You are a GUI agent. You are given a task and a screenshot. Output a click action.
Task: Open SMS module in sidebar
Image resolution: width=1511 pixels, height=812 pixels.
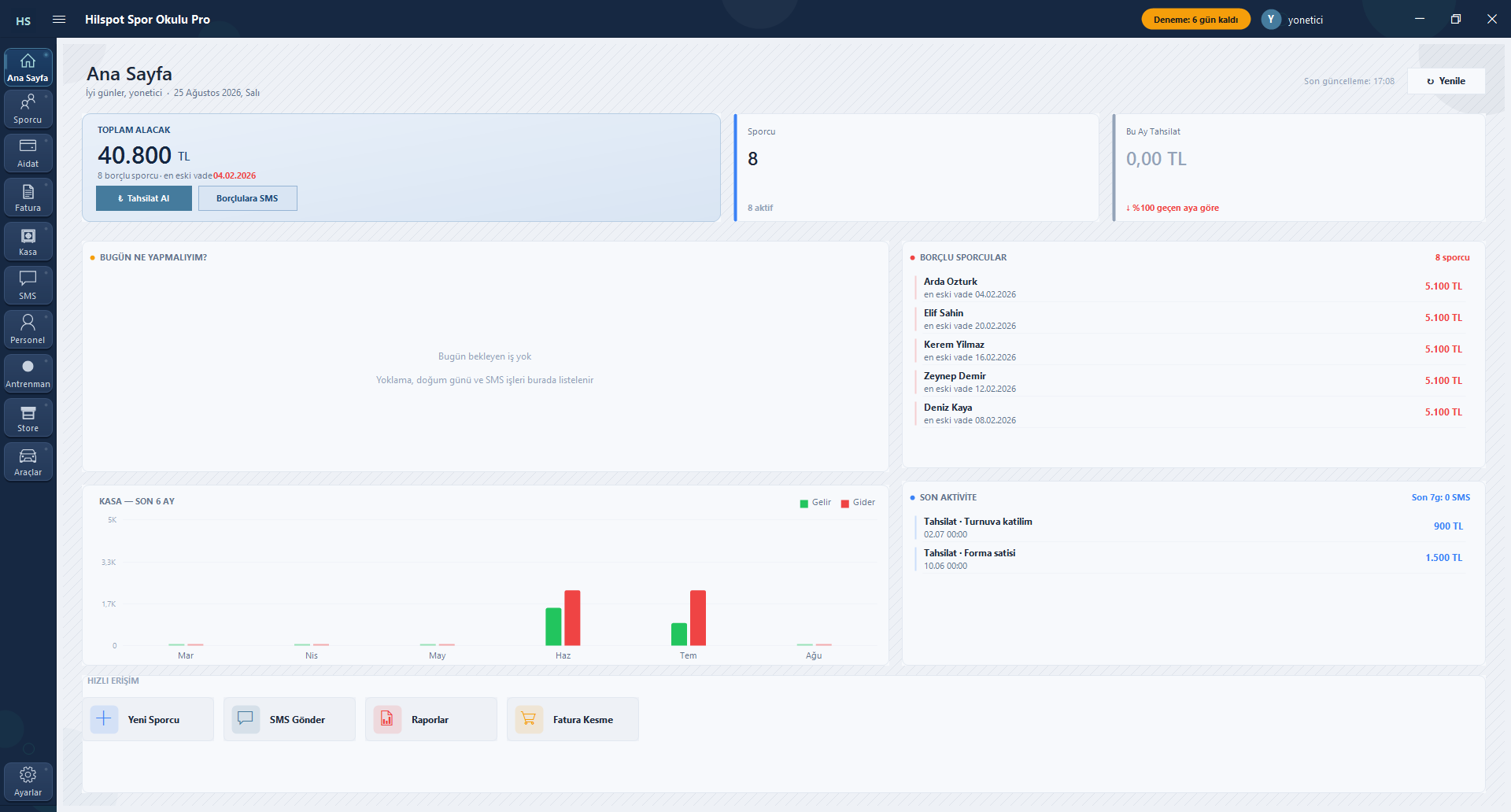click(28, 286)
